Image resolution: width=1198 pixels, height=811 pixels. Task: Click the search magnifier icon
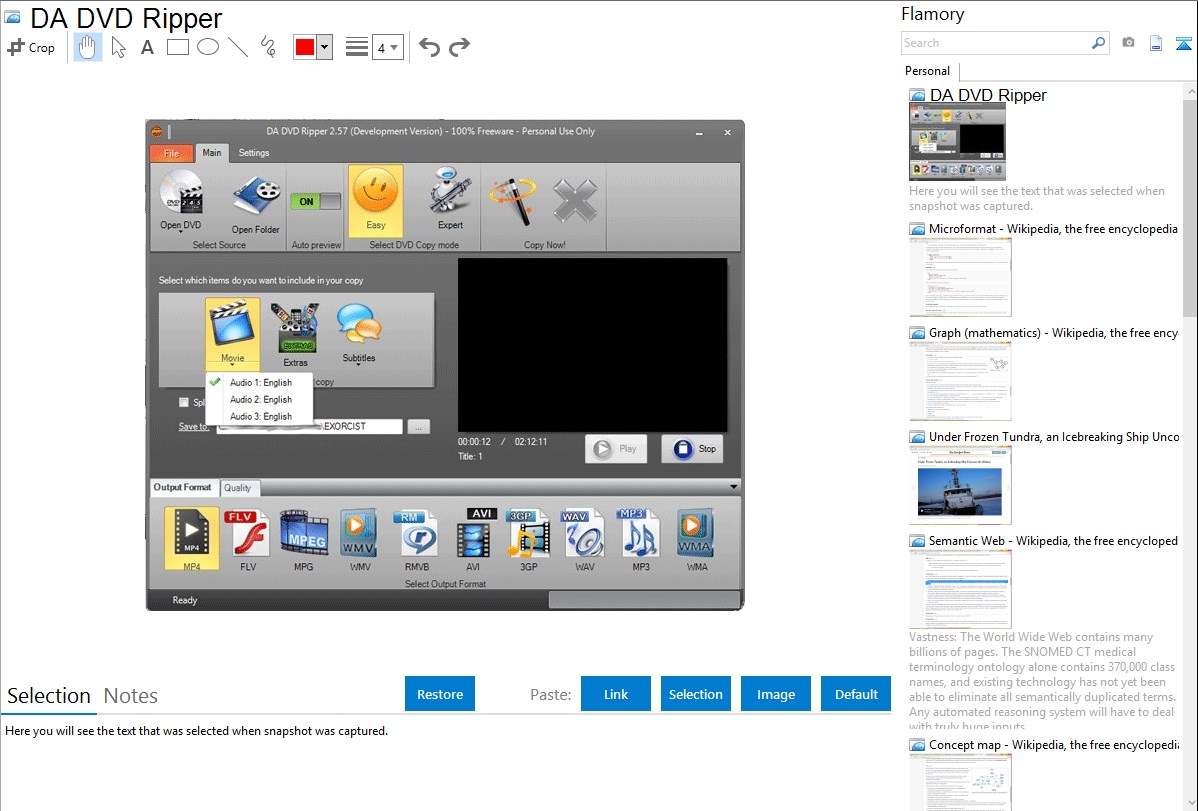point(1098,43)
